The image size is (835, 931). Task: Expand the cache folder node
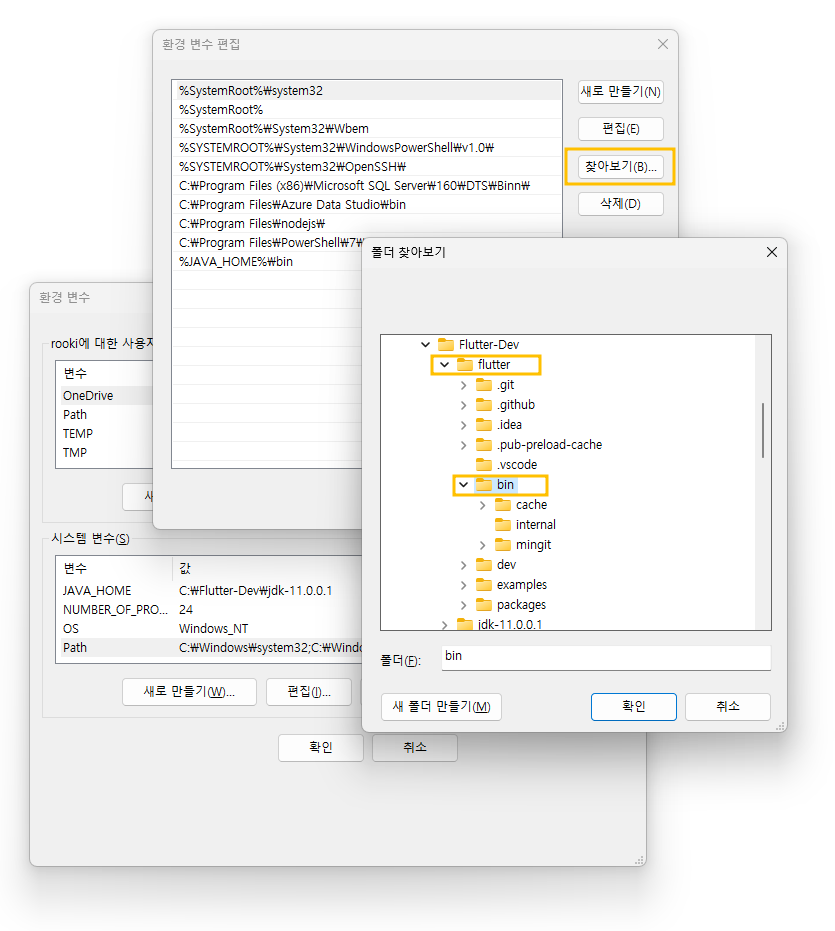[482, 505]
